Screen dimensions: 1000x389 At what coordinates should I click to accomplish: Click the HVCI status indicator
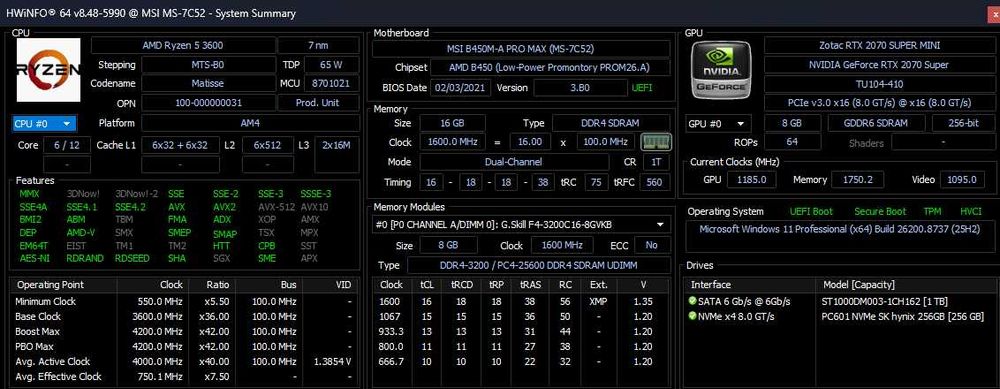(x=971, y=212)
